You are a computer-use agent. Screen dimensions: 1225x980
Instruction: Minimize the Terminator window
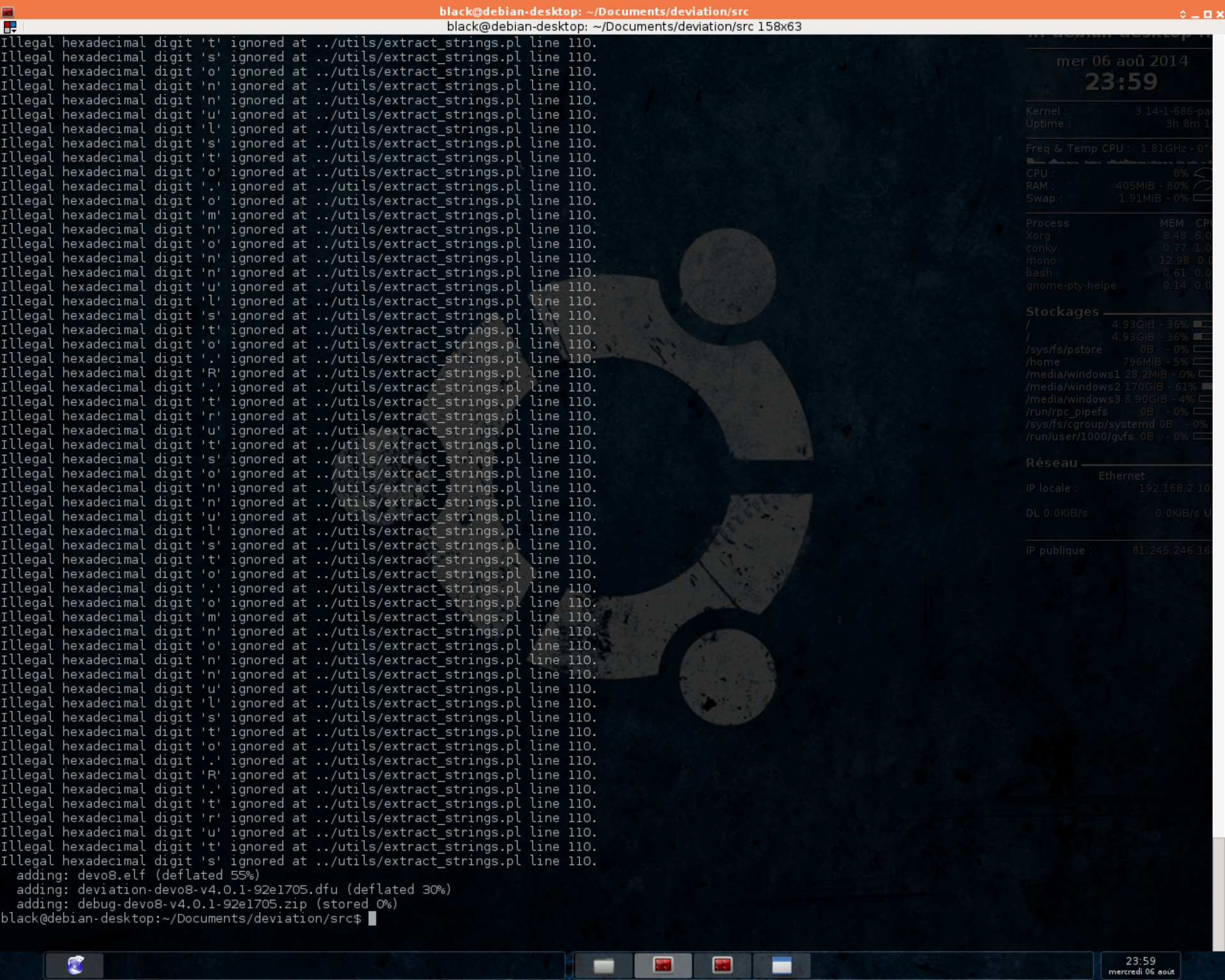[1195, 15]
